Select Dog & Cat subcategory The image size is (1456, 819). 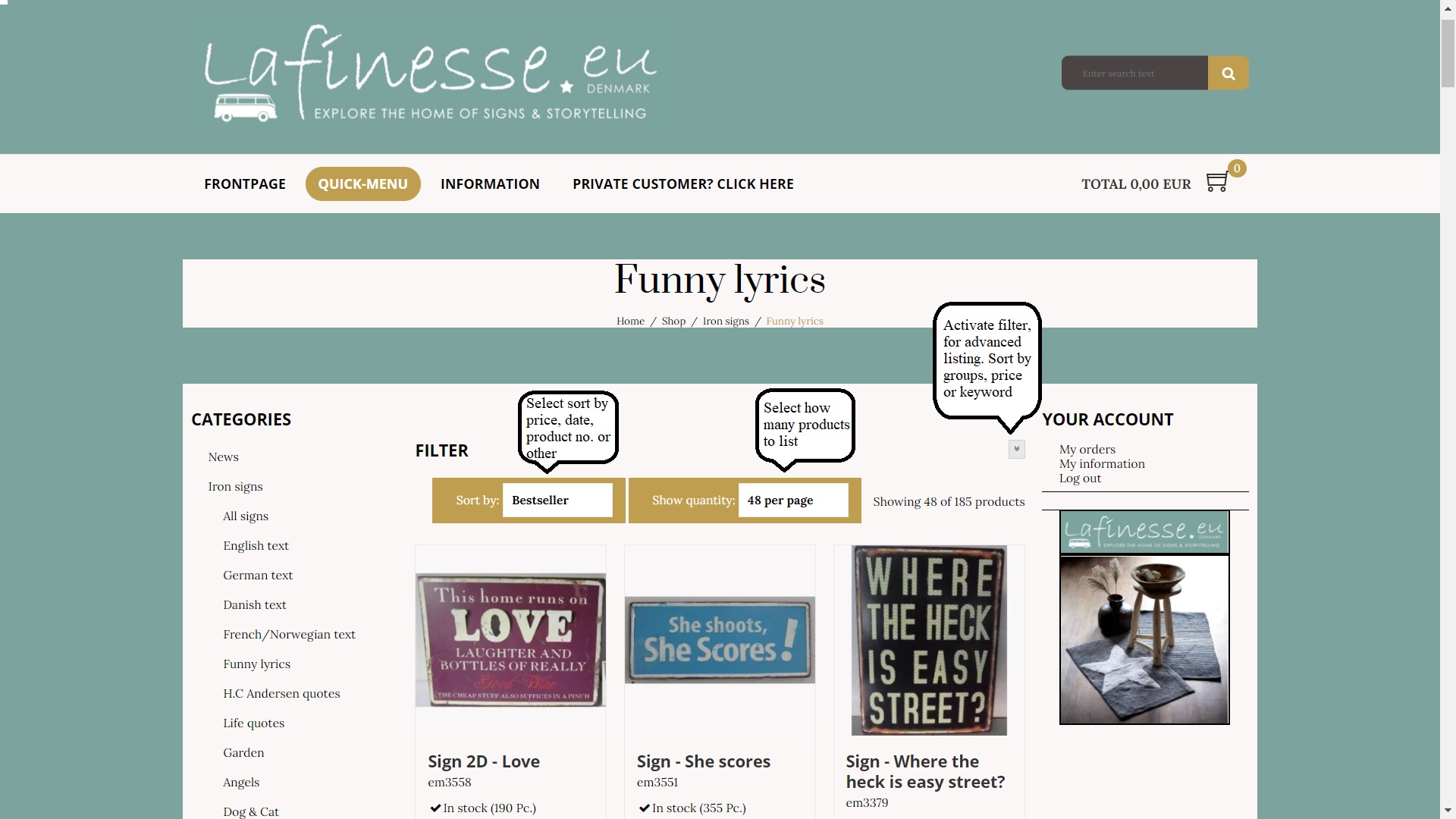click(251, 811)
